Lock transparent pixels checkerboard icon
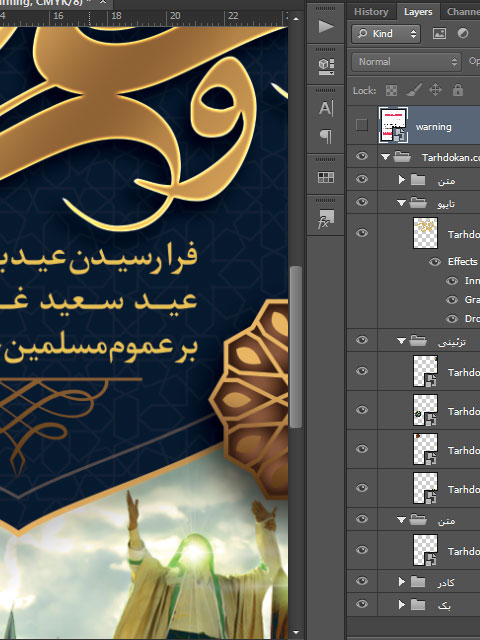The width and height of the screenshot is (480, 640). click(391, 90)
